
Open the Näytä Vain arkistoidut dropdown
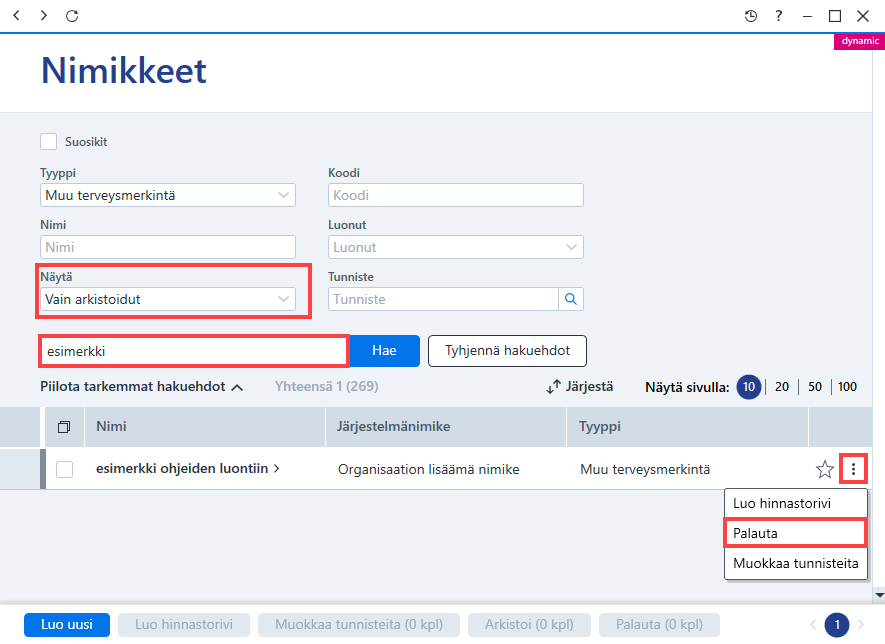pos(168,299)
